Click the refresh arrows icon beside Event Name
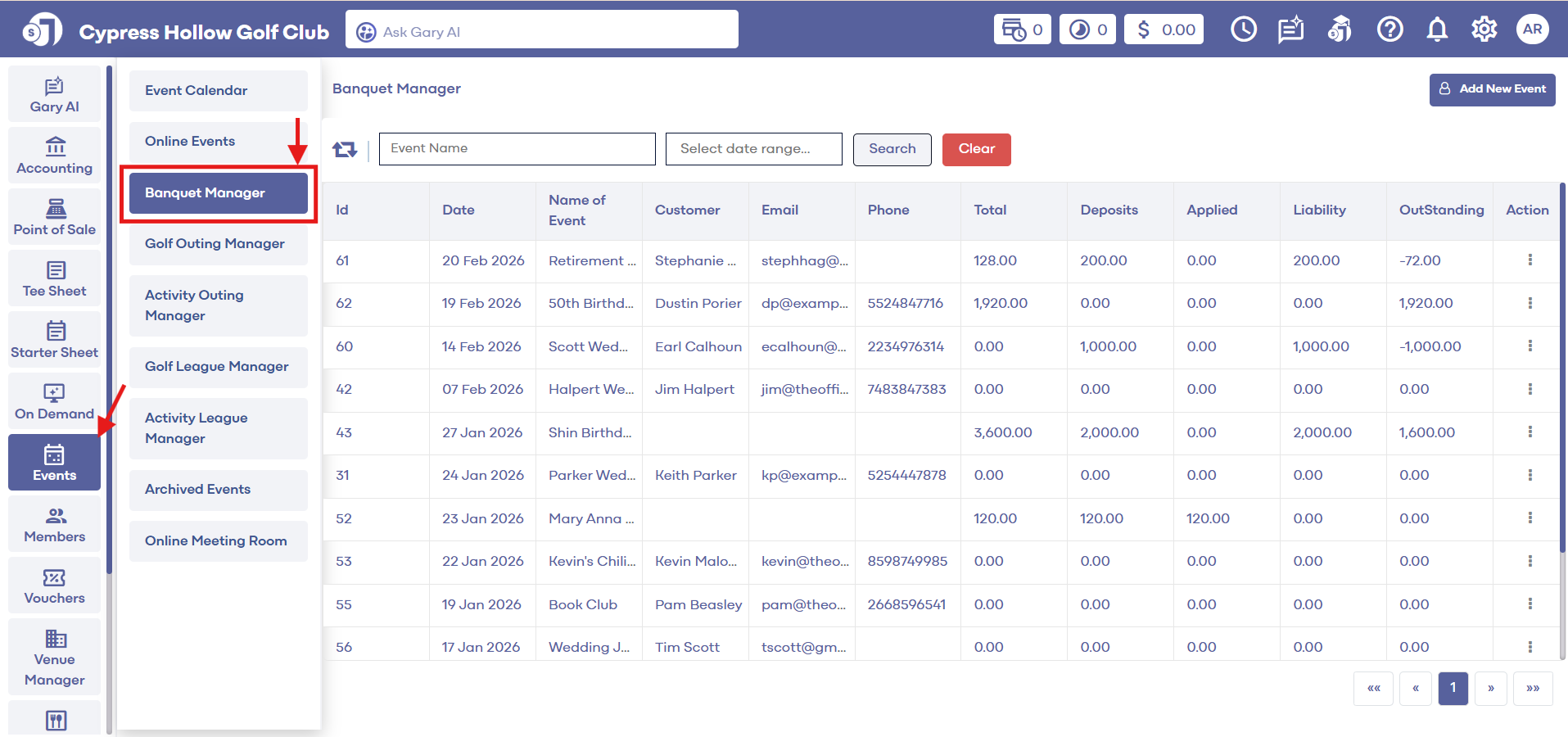Viewport: 1568px width, 737px height. point(345,149)
